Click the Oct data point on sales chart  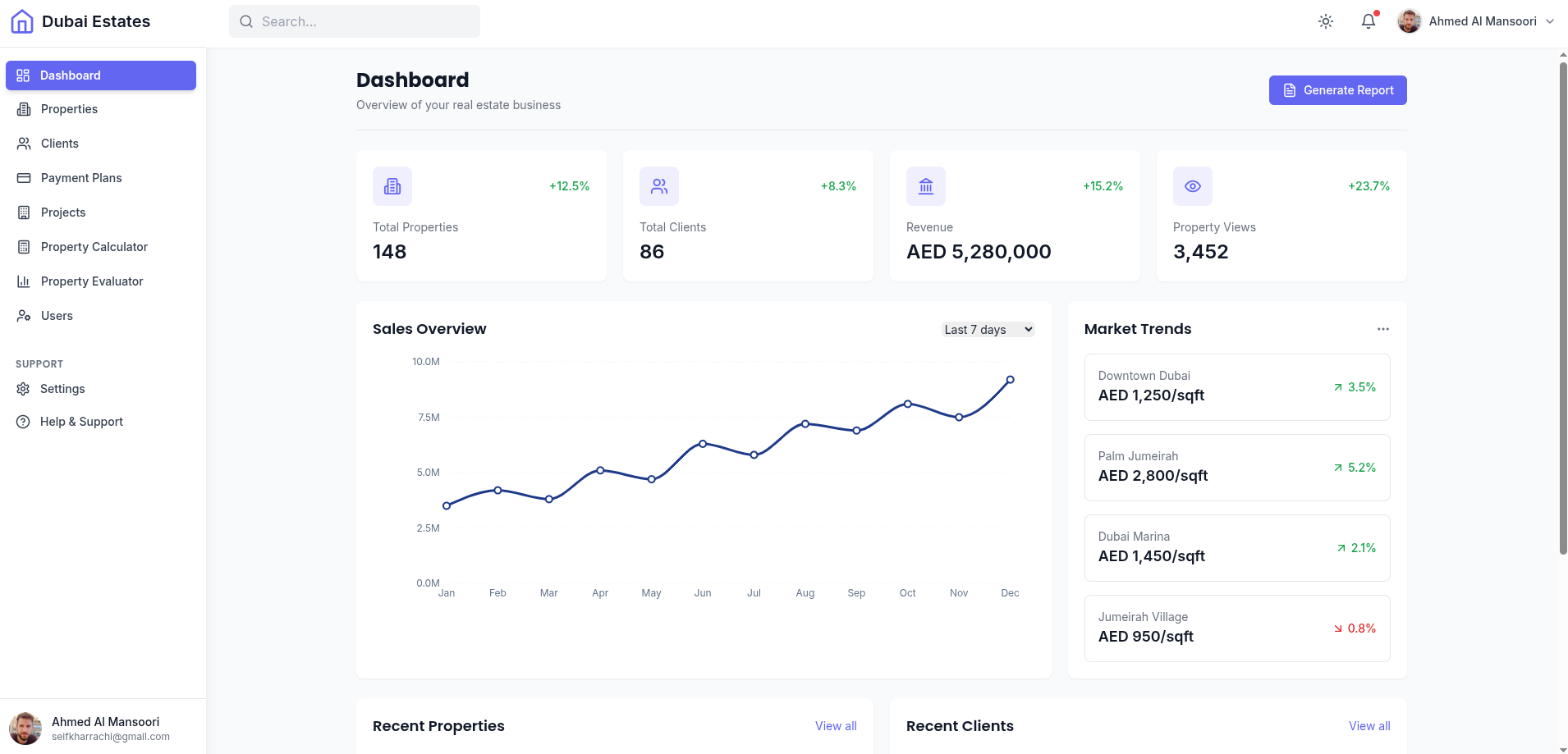[x=908, y=404]
